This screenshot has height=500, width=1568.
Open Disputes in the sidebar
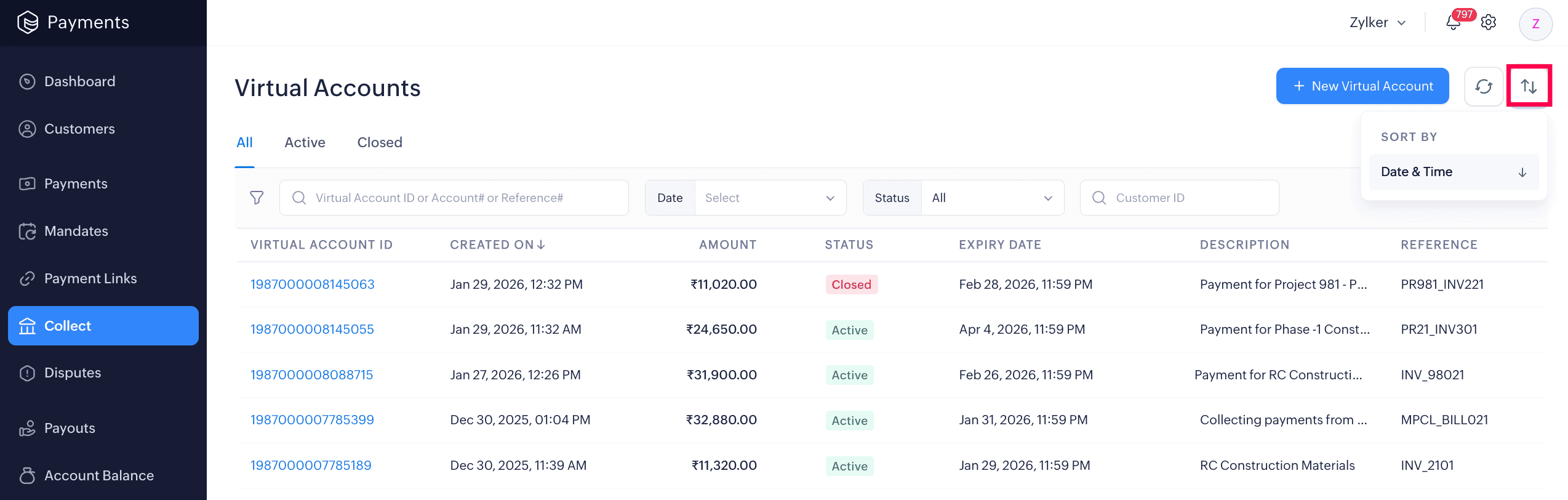tap(73, 373)
